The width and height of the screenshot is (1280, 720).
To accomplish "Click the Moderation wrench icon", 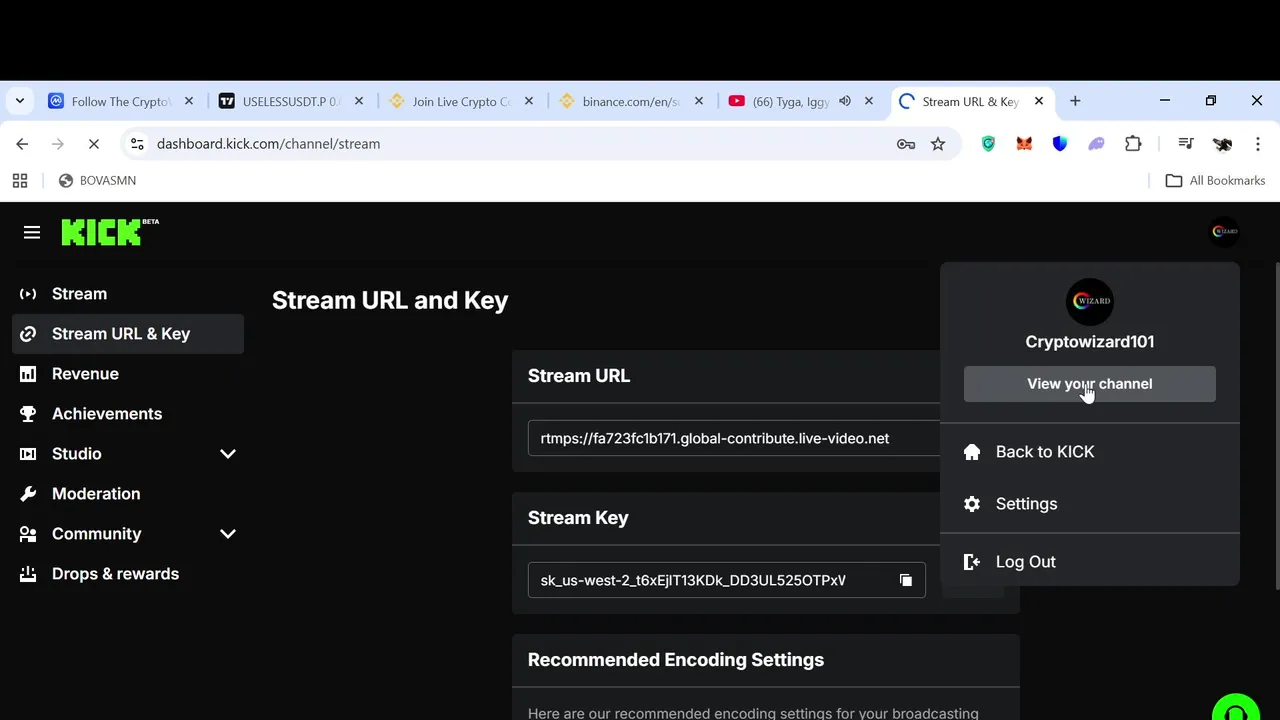I will tap(28, 494).
